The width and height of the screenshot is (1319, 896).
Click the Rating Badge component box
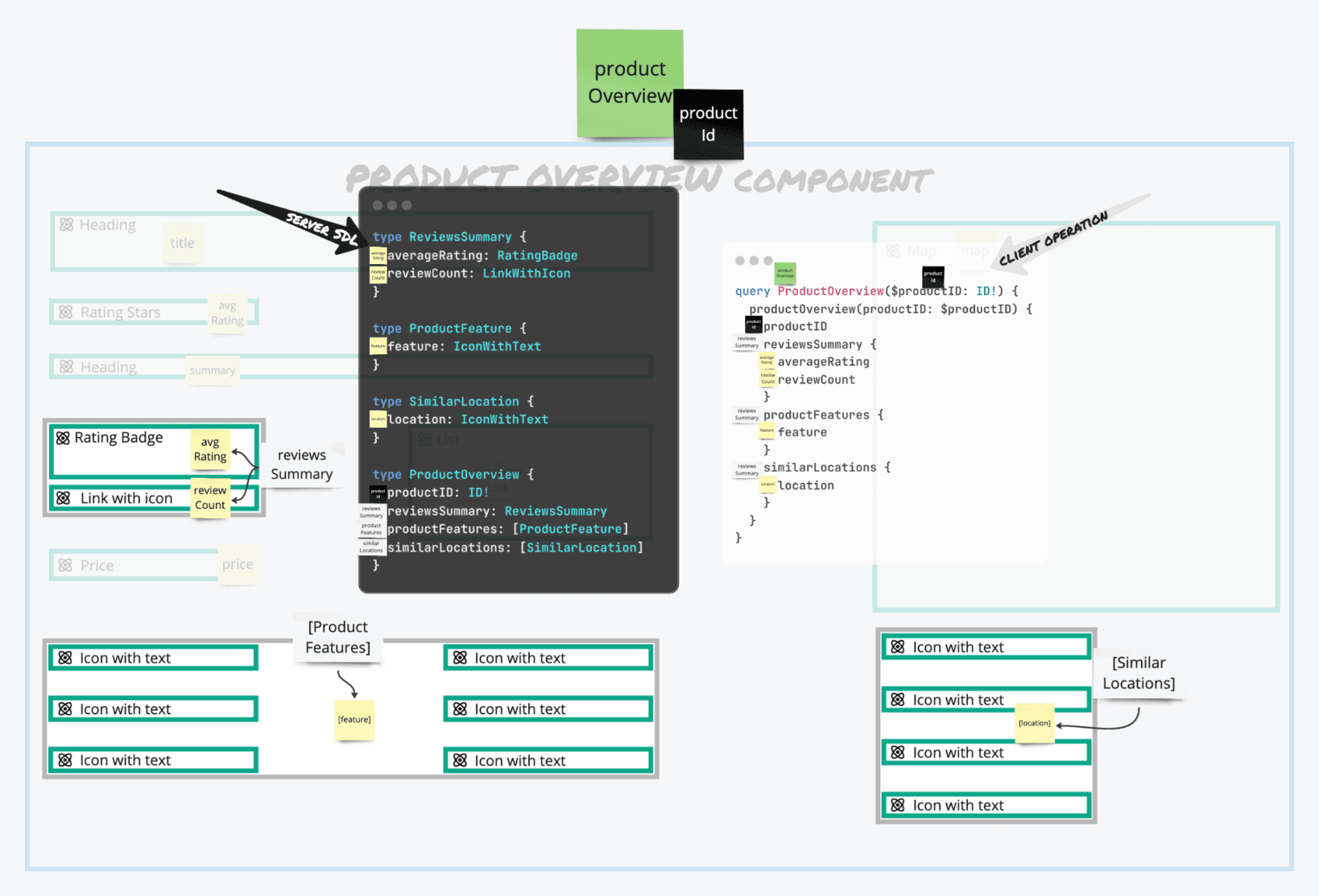pos(154,451)
